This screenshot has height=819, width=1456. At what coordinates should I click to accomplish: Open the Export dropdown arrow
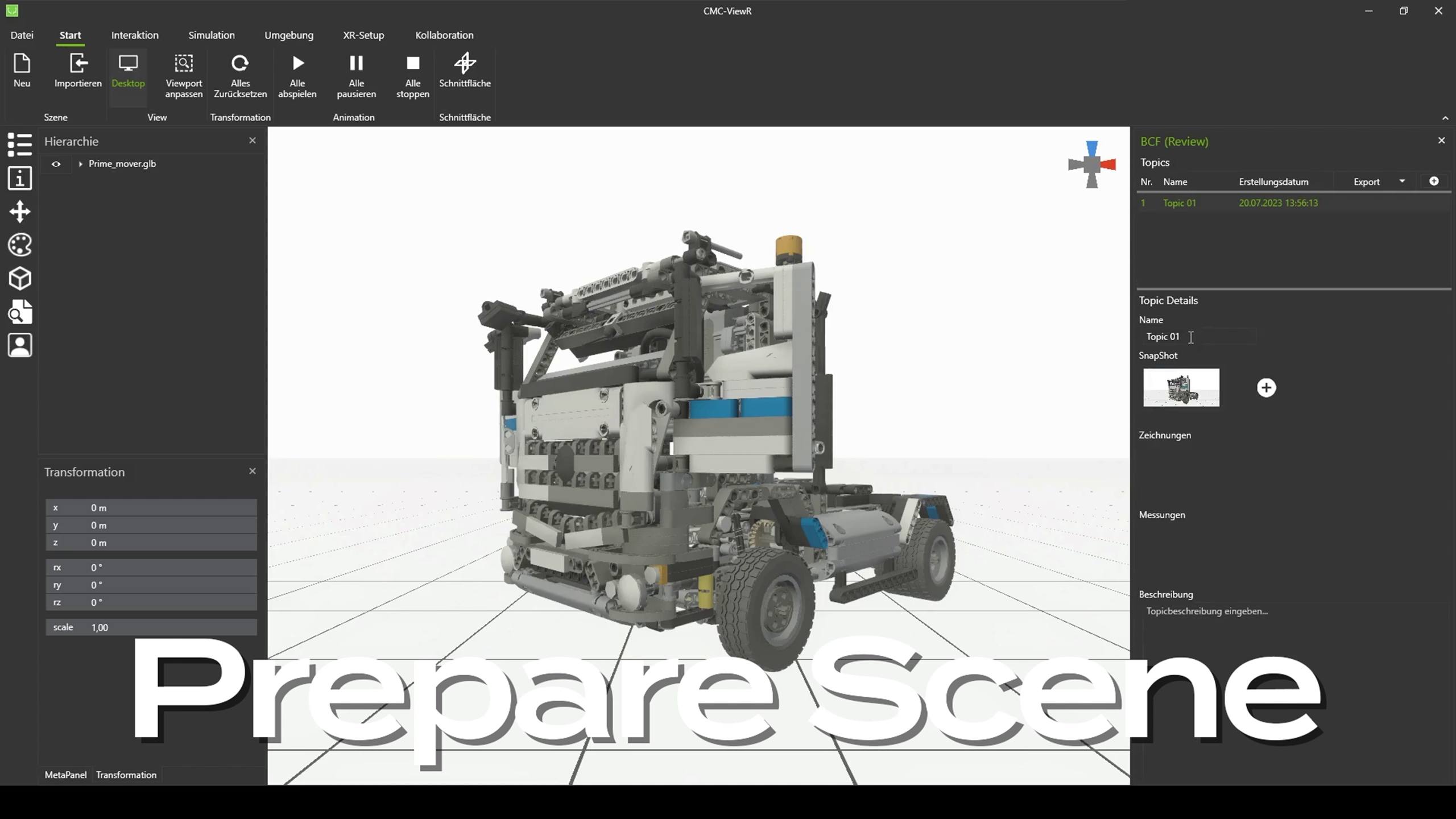pos(1402,181)
